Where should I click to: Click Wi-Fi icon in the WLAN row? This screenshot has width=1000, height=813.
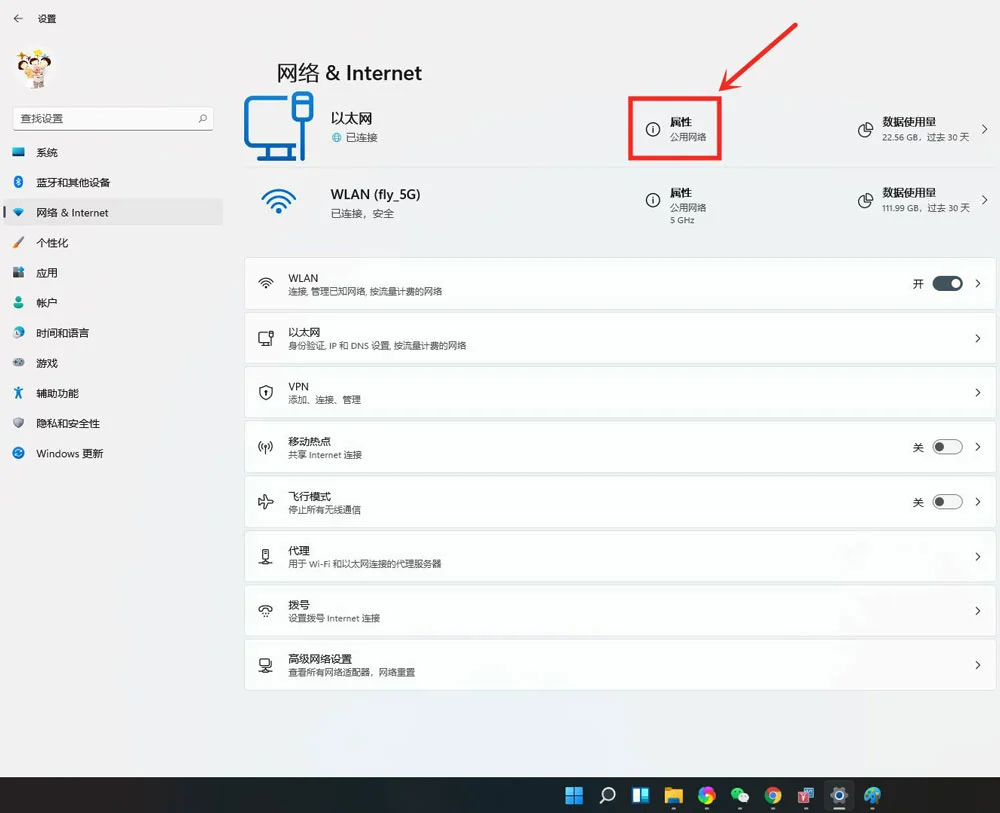coord(265,283)
